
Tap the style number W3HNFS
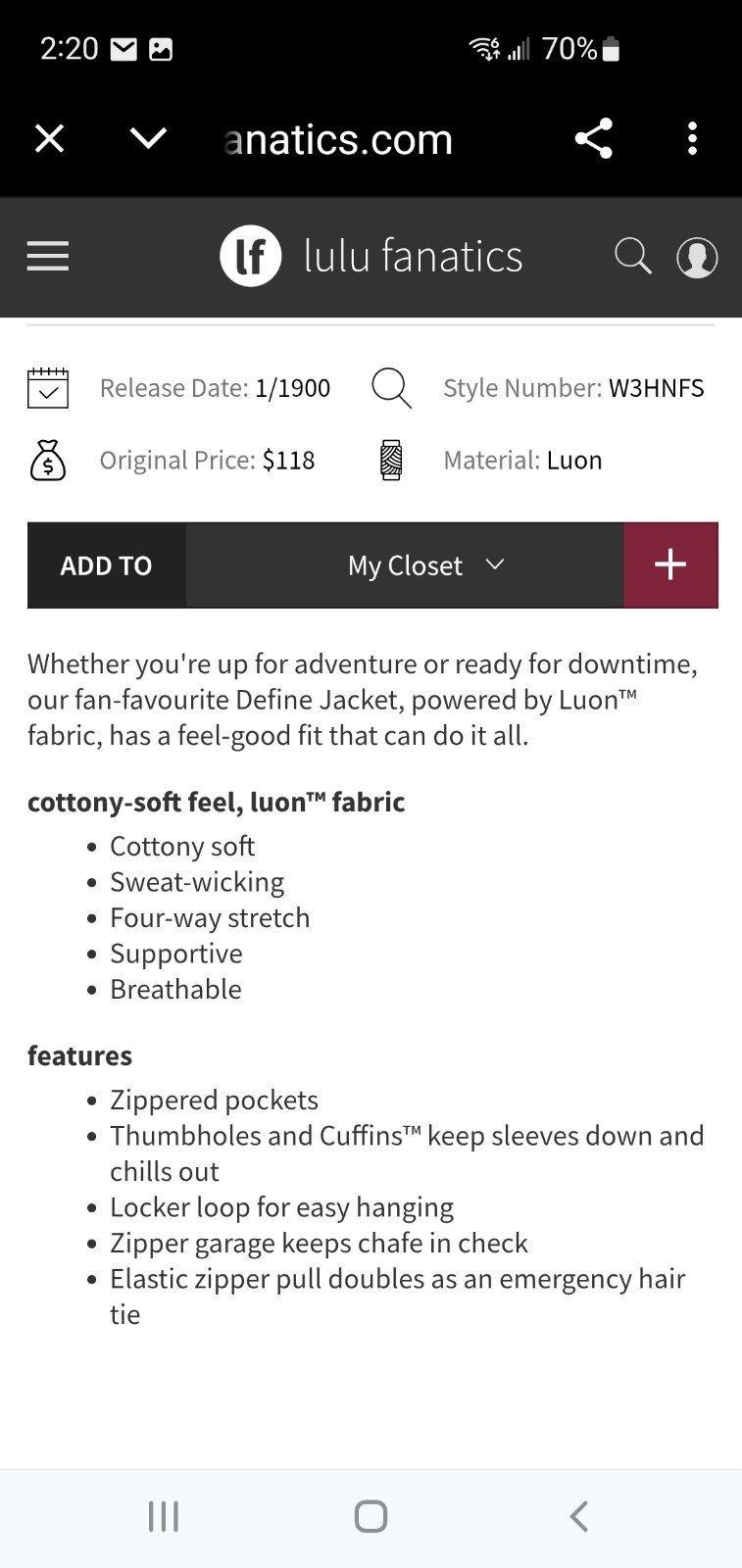[656, 388]
